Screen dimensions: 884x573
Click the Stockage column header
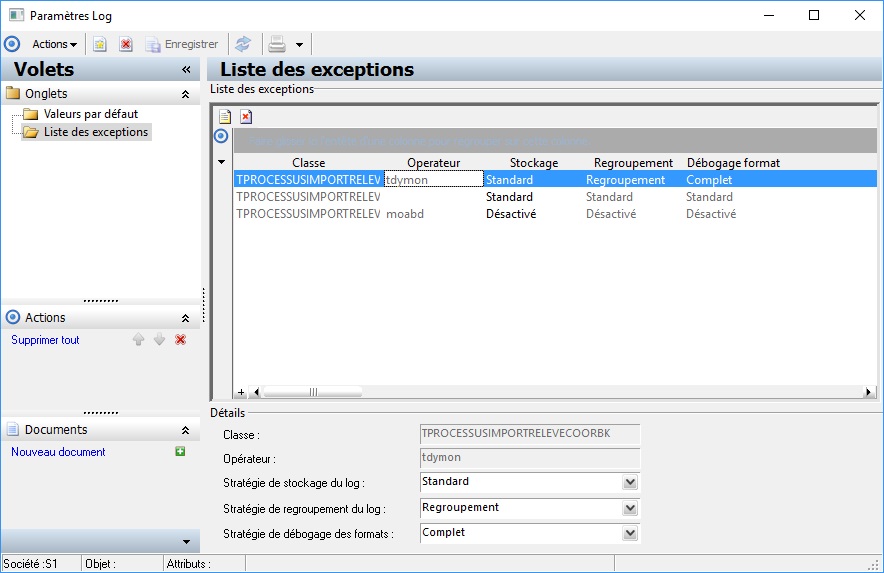tap(534, 163)
